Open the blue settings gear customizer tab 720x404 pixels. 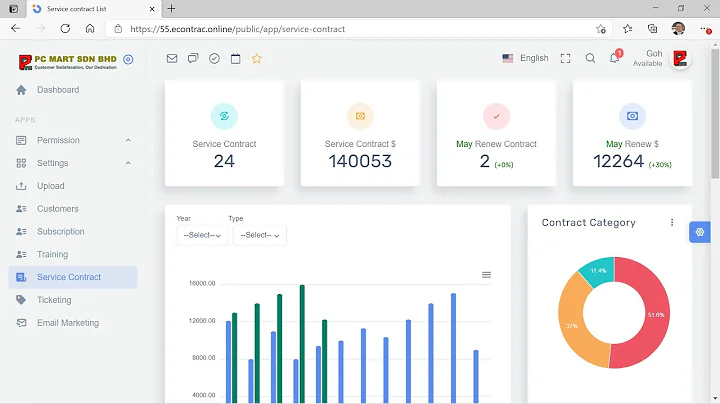pos(700,232)
